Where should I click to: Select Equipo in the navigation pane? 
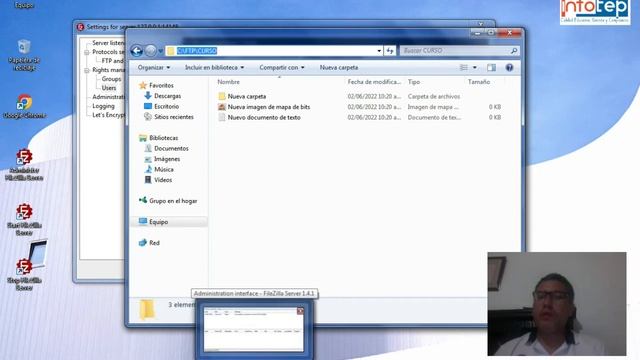click(x=158, y=222)
